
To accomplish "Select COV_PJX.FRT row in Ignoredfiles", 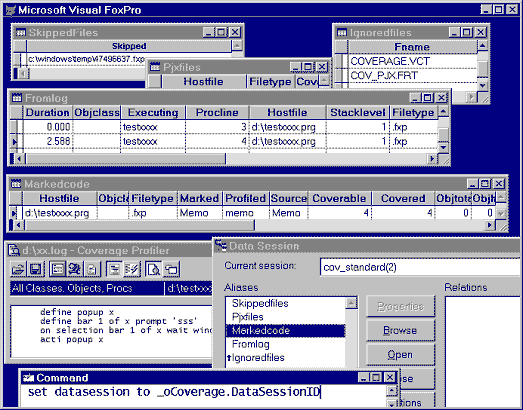I will (413, 75).
